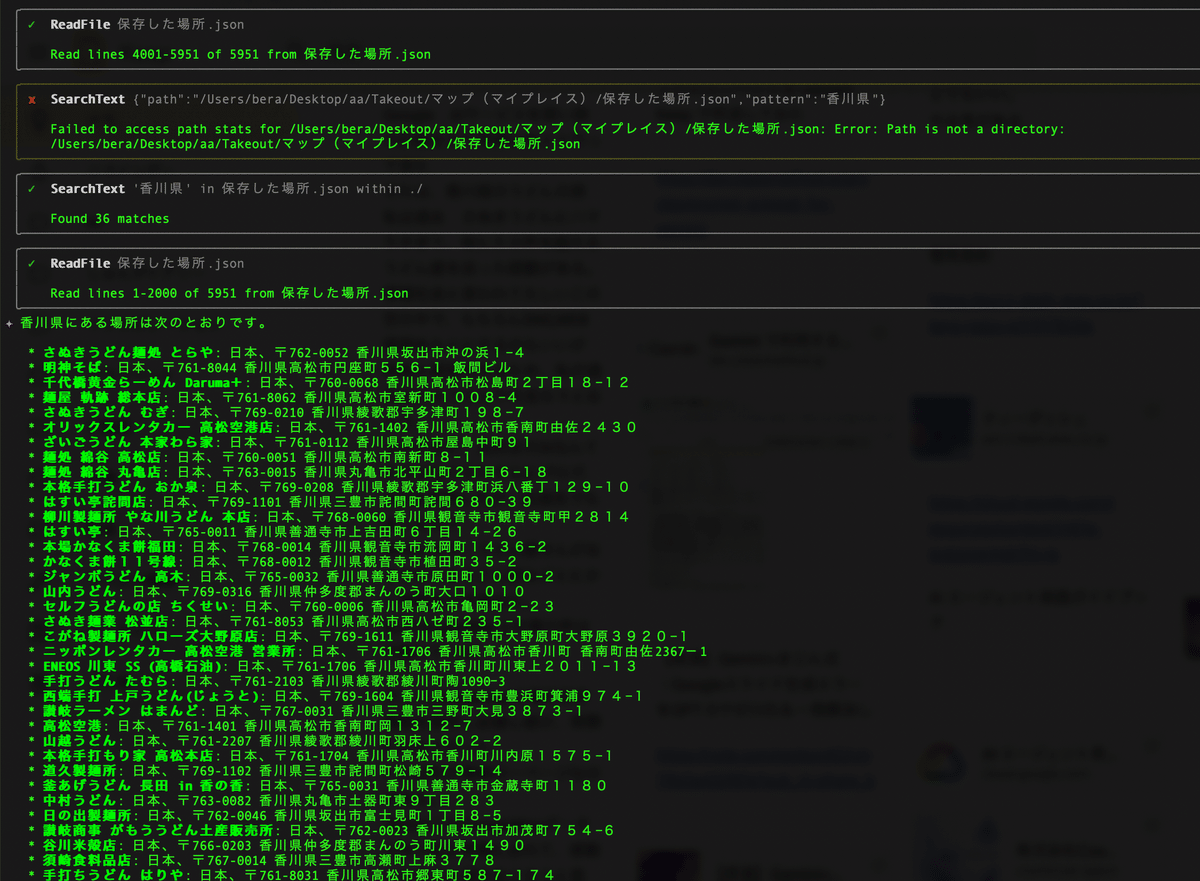Click the red X beside the failed SearchText
The width and height of the screenshot is (1200, 881).
coord(32,99)
